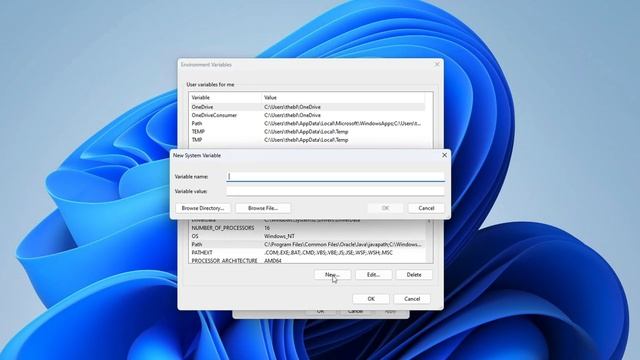Select the OS system variable row

pos(307,236)
